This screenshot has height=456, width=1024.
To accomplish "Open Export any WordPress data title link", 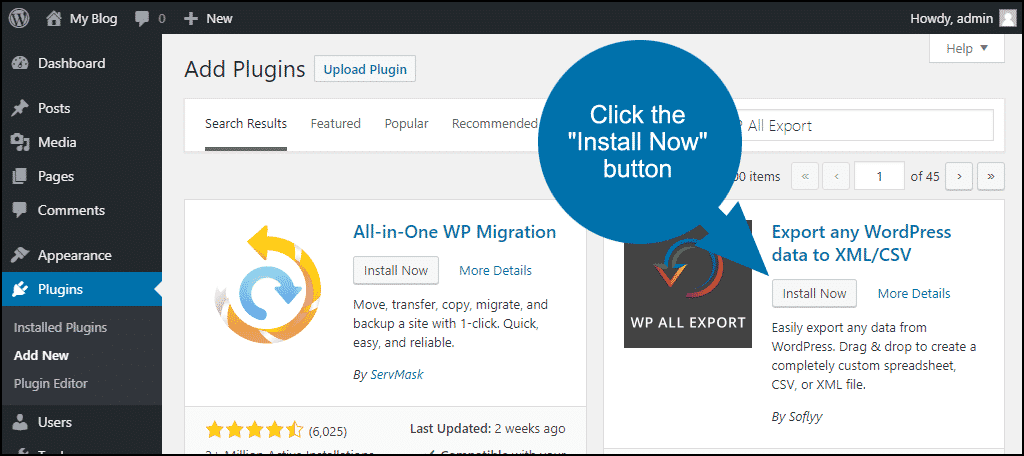I will 861,243.
